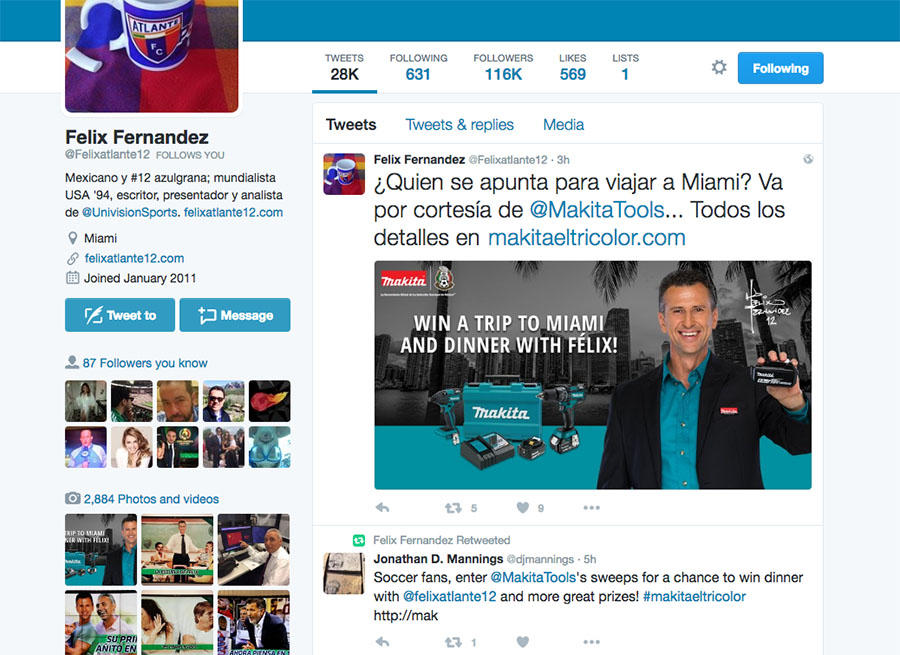Image resolution: width=900 pixels, height=655 pixels.
Task: Click the Tweet to button
Action: tap(120, 315)
